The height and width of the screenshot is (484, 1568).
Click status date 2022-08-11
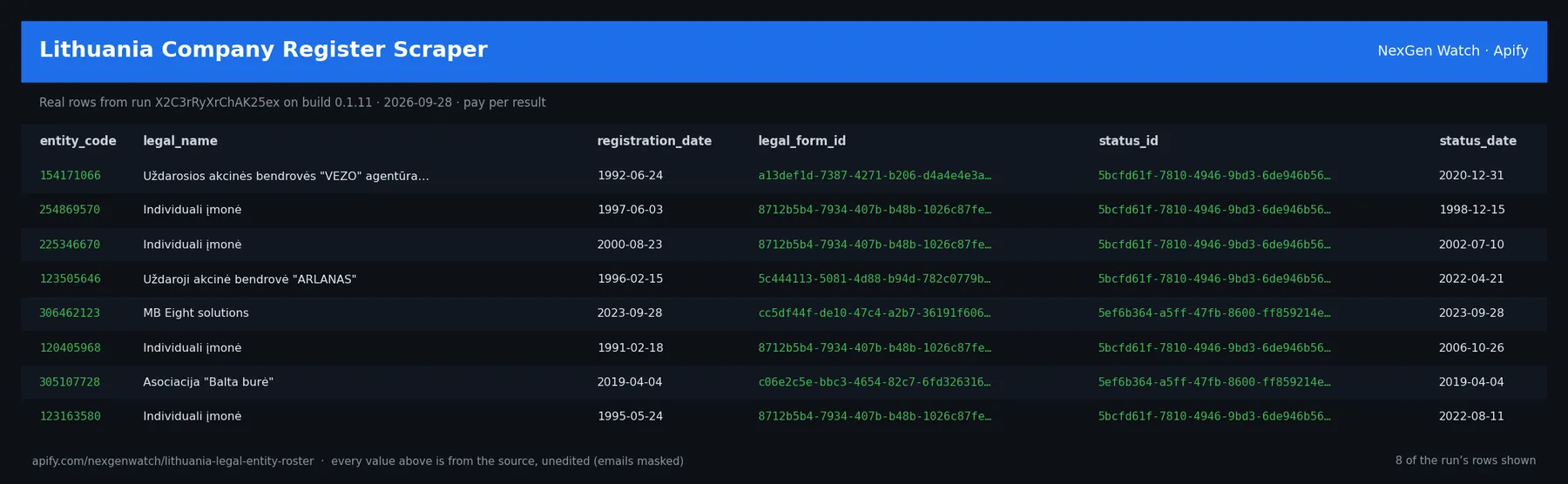pos(1471,417)
